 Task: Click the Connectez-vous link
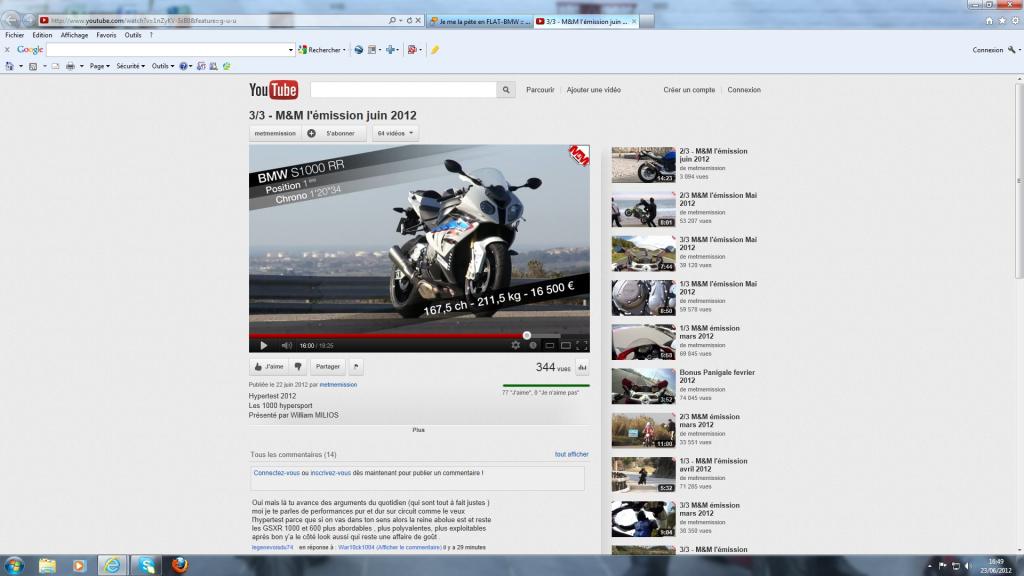click(276, 473)
